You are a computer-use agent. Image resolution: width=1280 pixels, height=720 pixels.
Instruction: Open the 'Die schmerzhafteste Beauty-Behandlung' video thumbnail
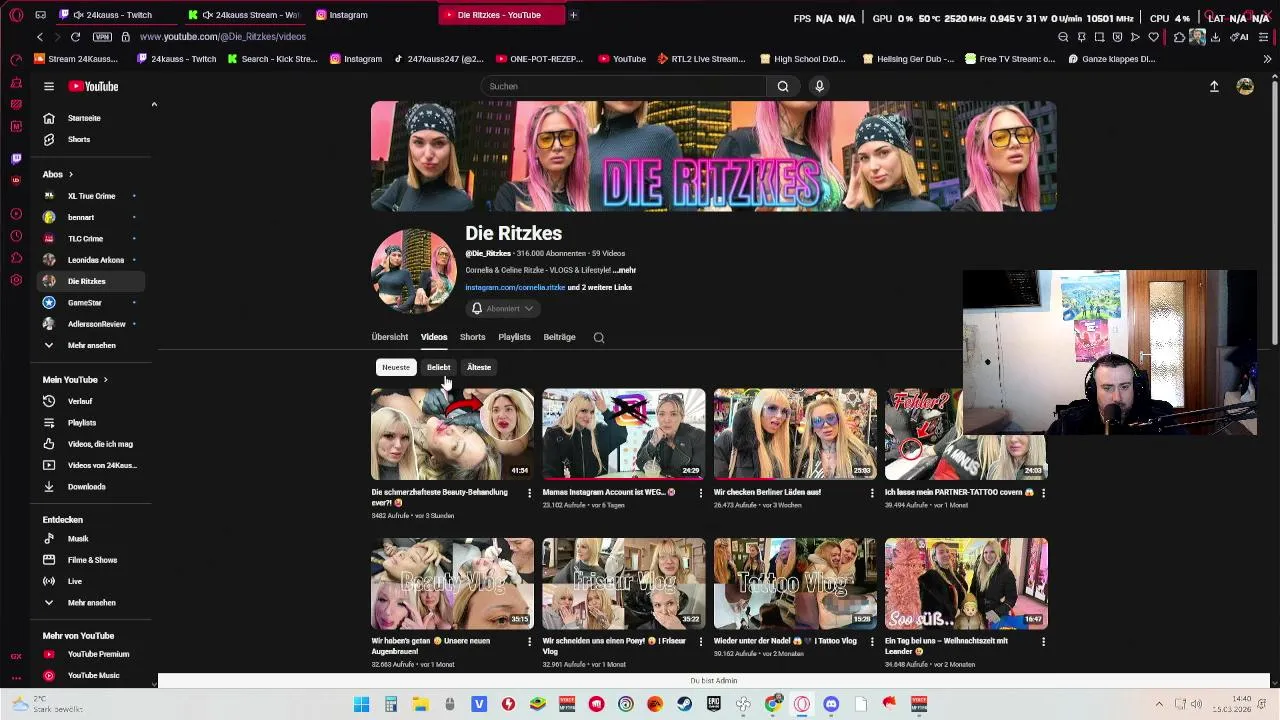click(452, 434)
